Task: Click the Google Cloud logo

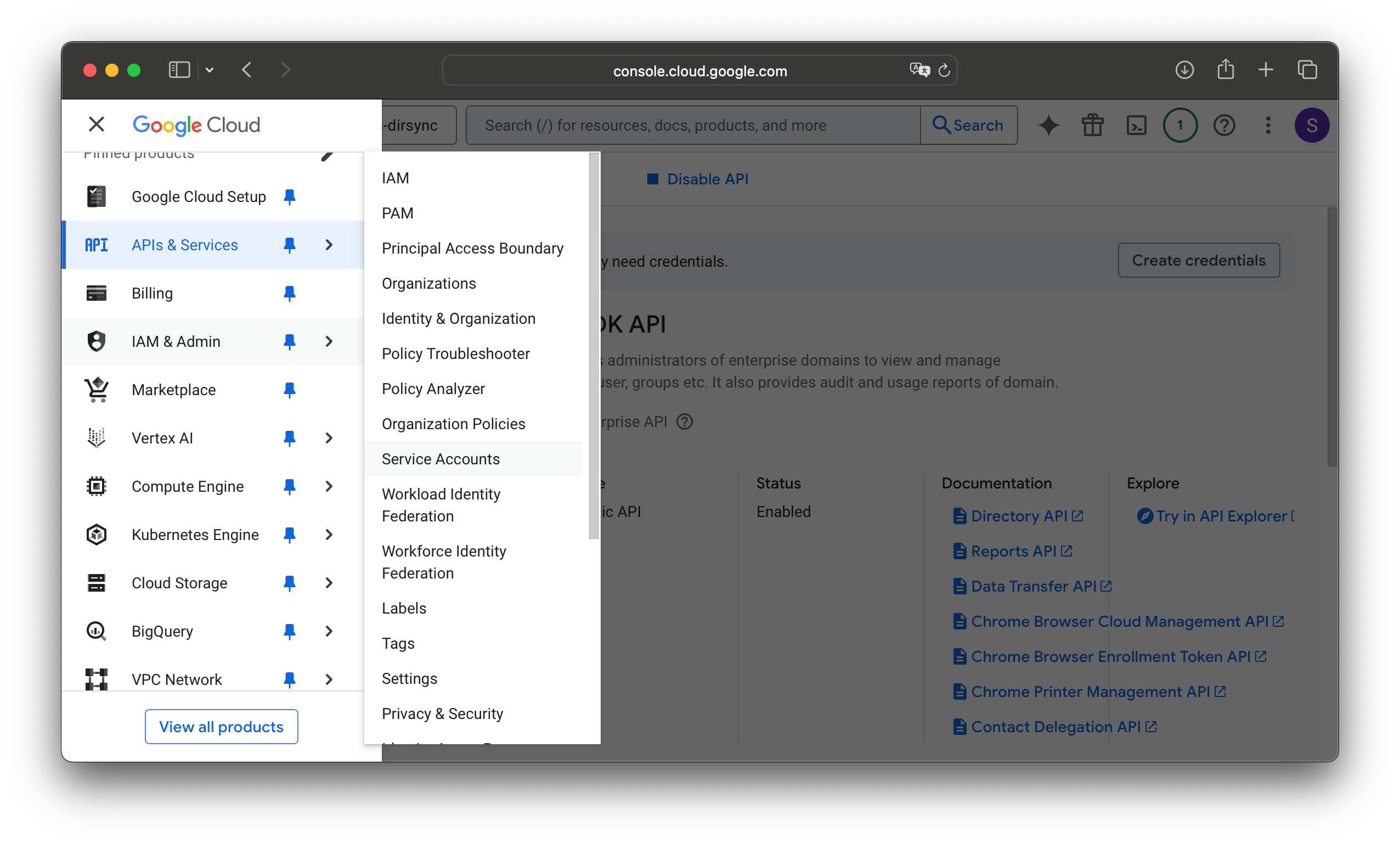Action: click(x=196, y=125)
